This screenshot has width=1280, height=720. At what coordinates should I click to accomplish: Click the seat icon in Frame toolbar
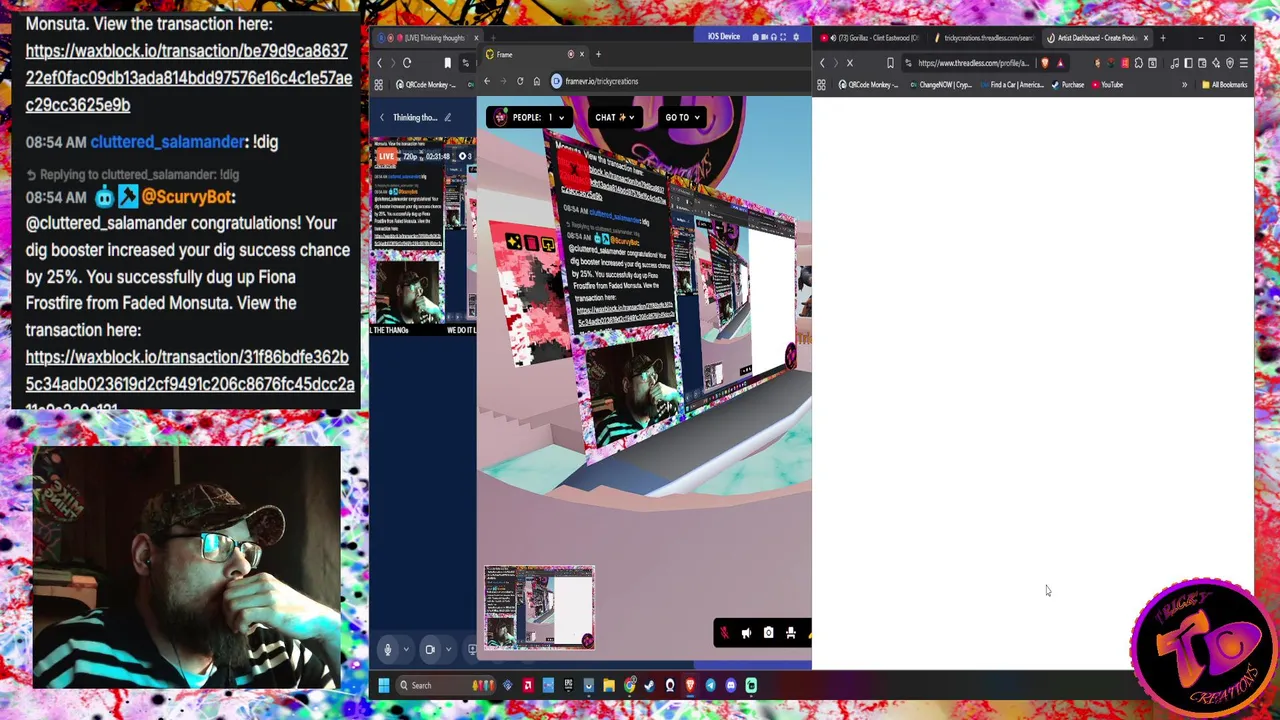[x=790, y=633]
